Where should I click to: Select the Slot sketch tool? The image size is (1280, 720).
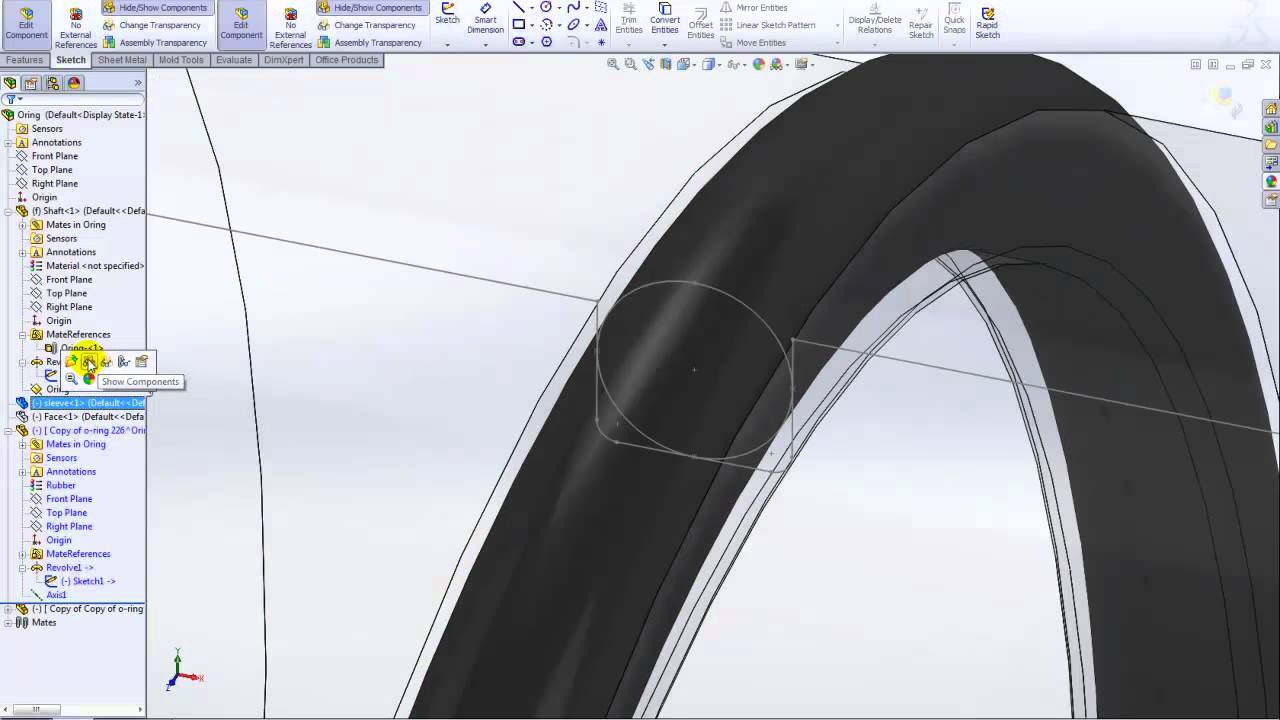pos(518,42)
